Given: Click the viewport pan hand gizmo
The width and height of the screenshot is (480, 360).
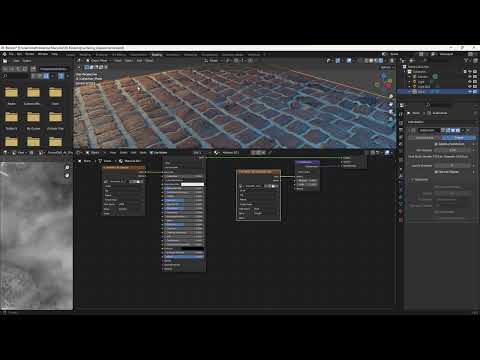Looking at the screenshot, I should click(391, 104).
